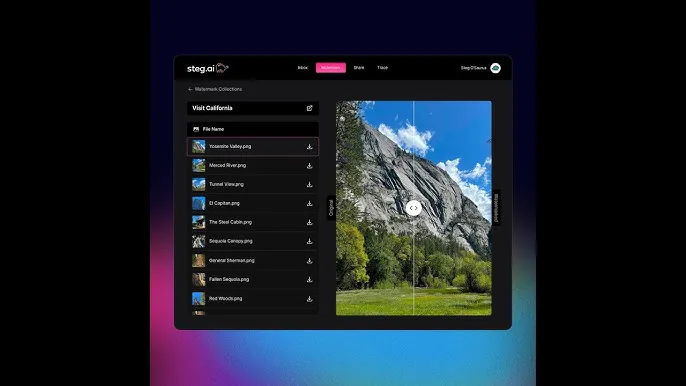Image resolution: width=686 pixels, height=386 pixels.
Task: Go back to Watermark Collections
Action: 215,89
